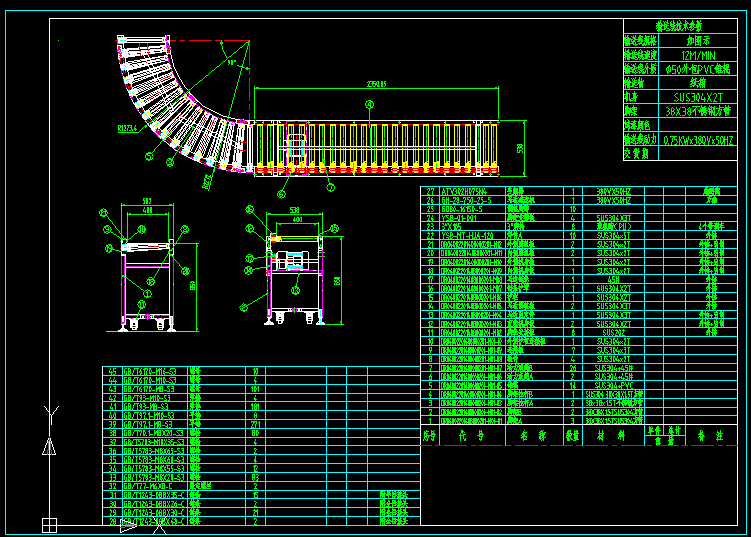Click the 90° angle dimension on the curve

[232, 62]
